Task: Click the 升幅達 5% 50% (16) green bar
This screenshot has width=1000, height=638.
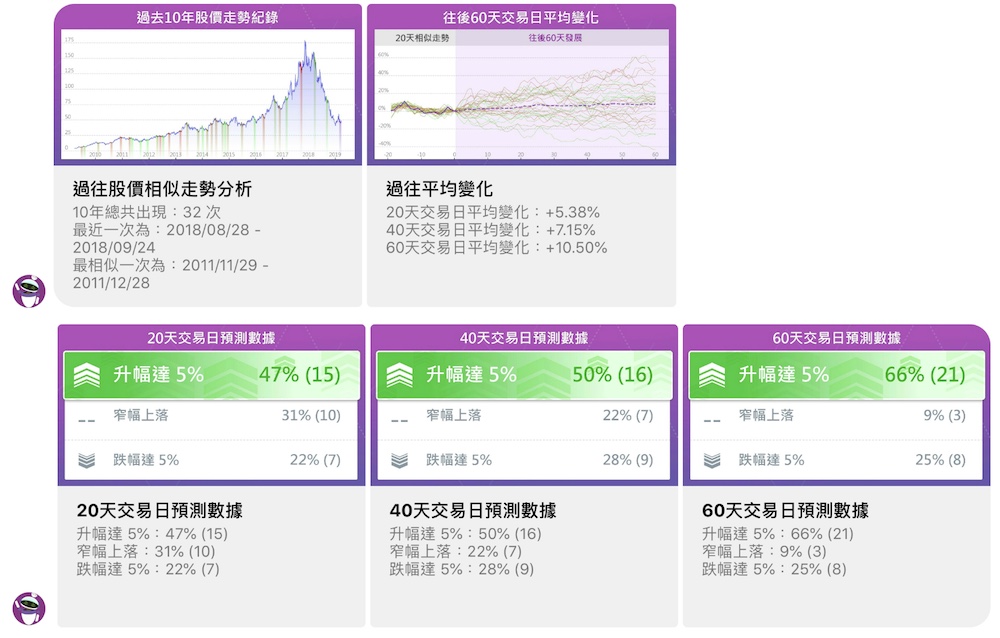Action: [x=524, y=375]
